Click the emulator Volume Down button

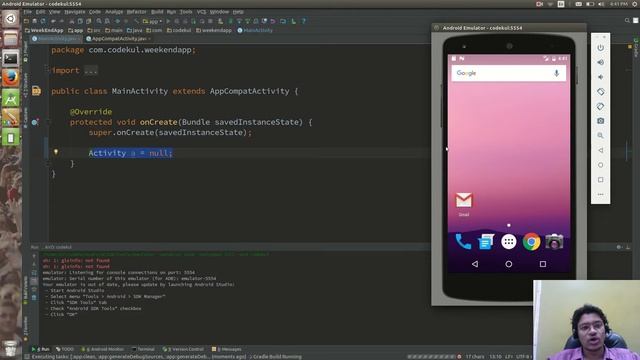tap(600, 77)
